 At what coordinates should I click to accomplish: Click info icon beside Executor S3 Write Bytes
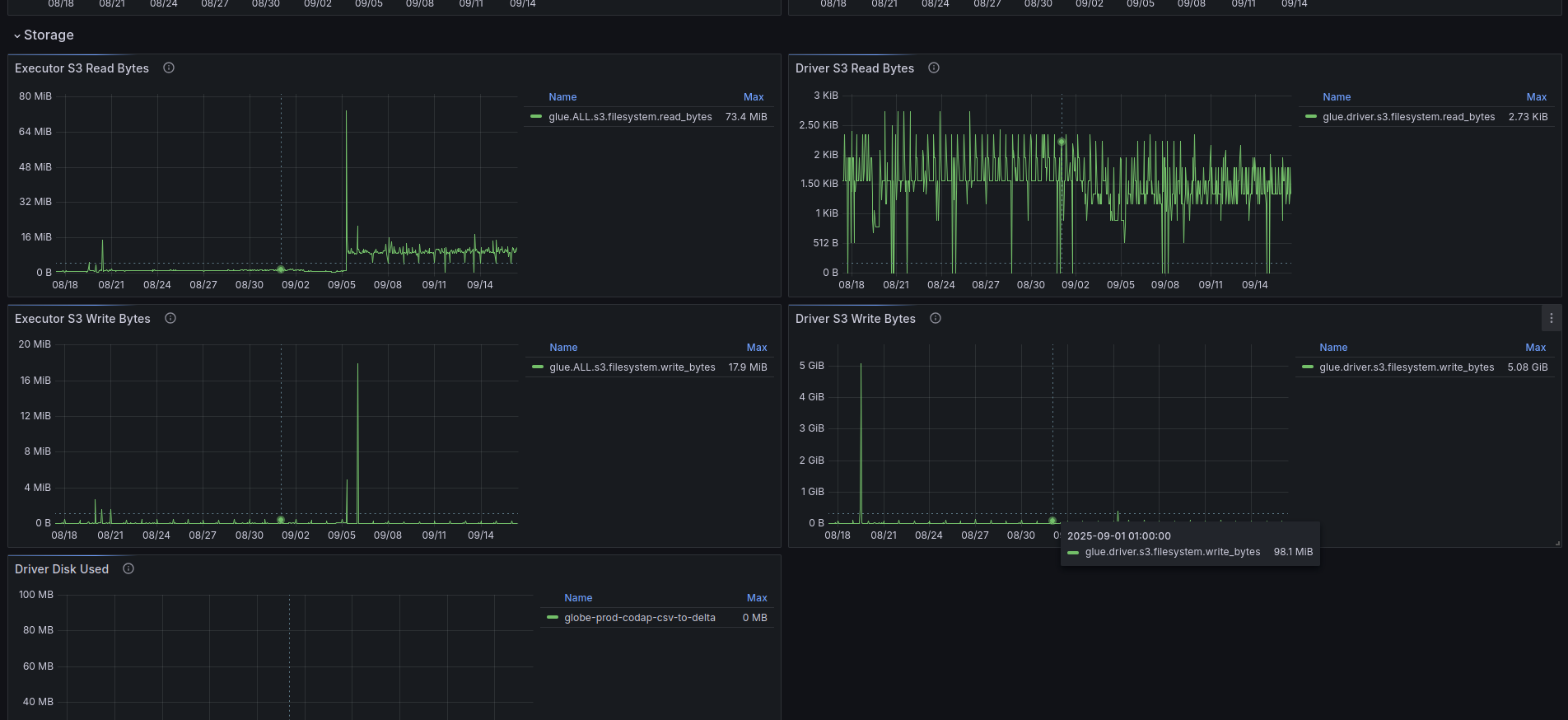click(170, 319)
